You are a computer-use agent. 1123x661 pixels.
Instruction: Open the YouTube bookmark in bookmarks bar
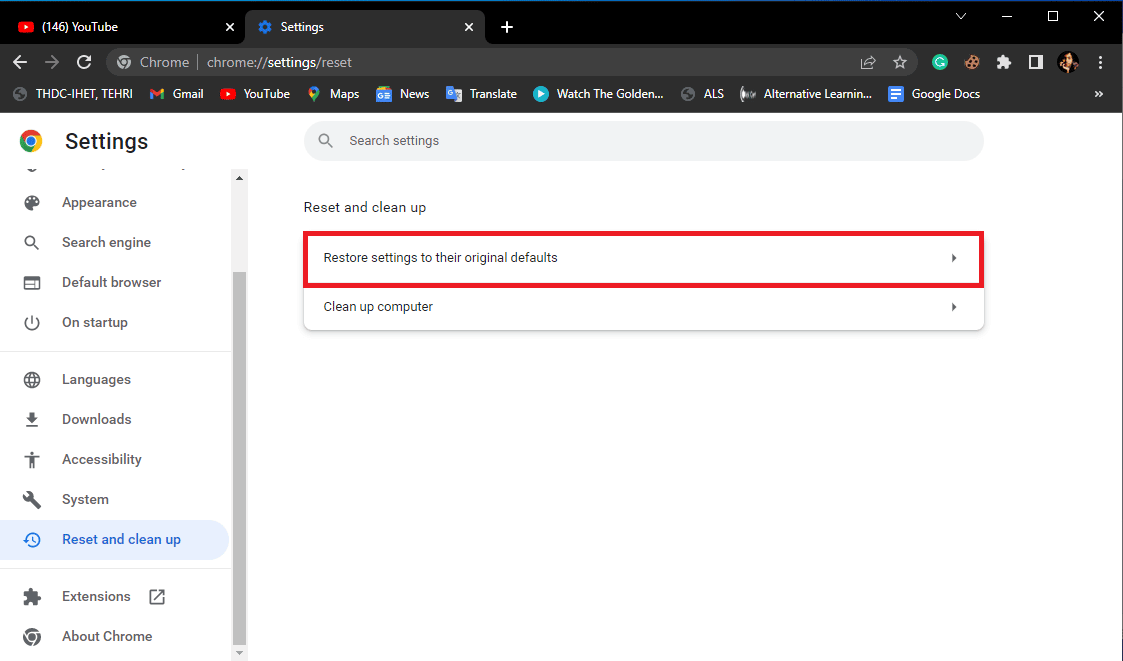pyautogui.click(x=255, y=94)
